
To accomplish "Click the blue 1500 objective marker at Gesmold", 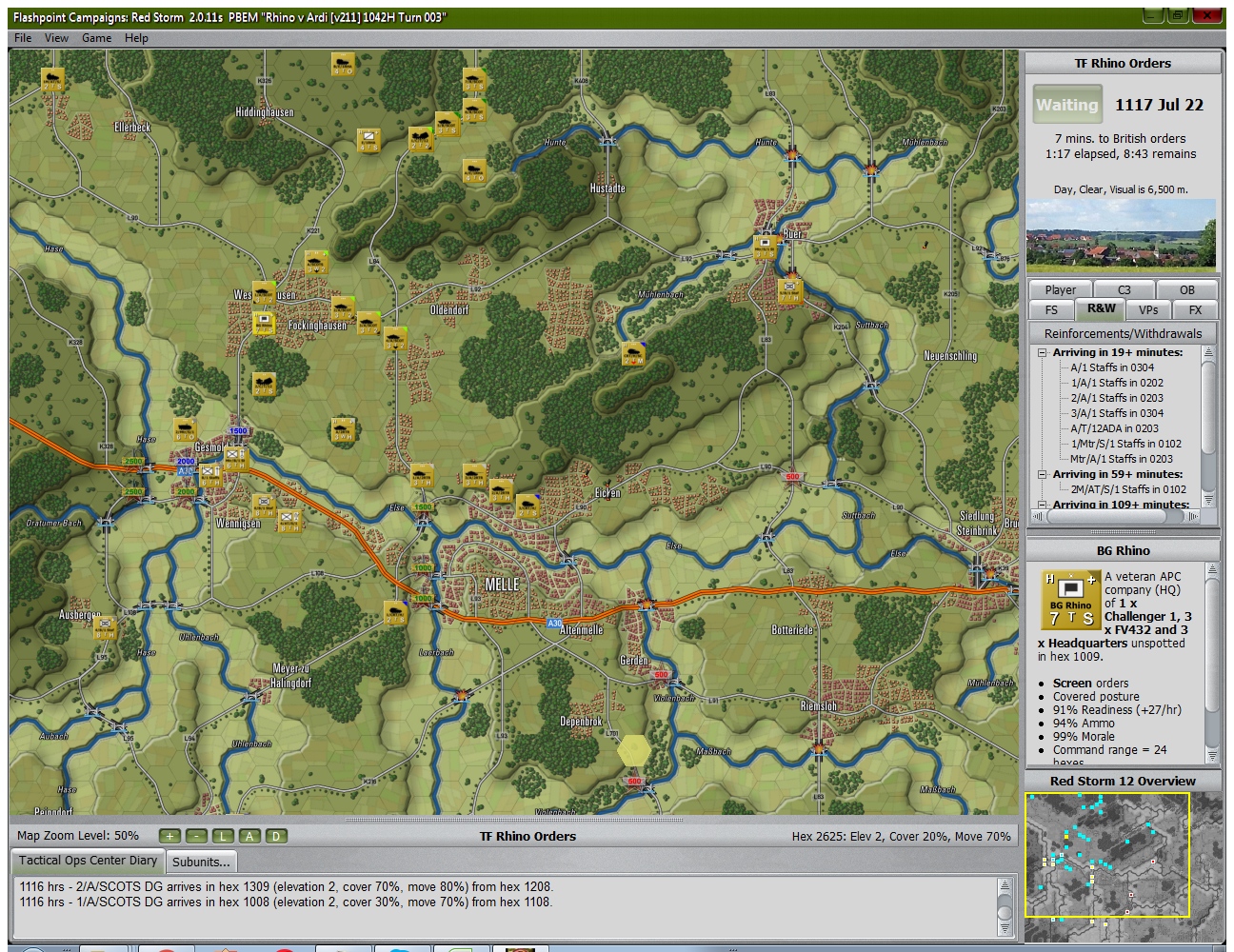I will [238, 430].
